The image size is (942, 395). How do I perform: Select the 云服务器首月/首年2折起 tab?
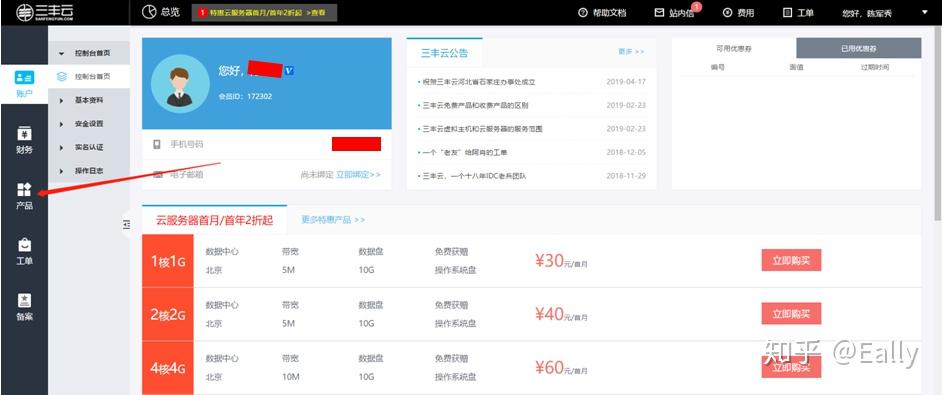[x=214, y=220]
